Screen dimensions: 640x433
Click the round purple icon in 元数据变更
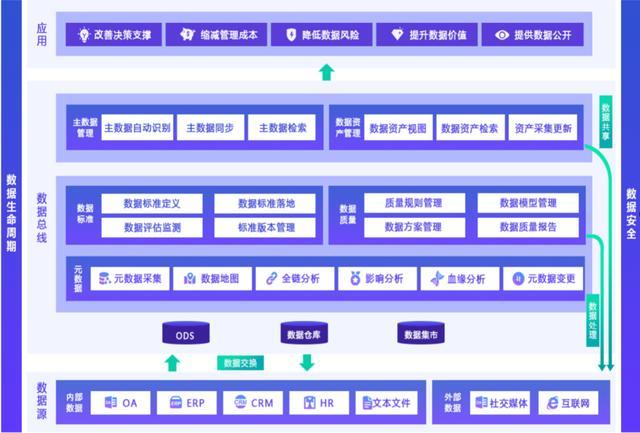pyautogui.click(x=518, y=279)
